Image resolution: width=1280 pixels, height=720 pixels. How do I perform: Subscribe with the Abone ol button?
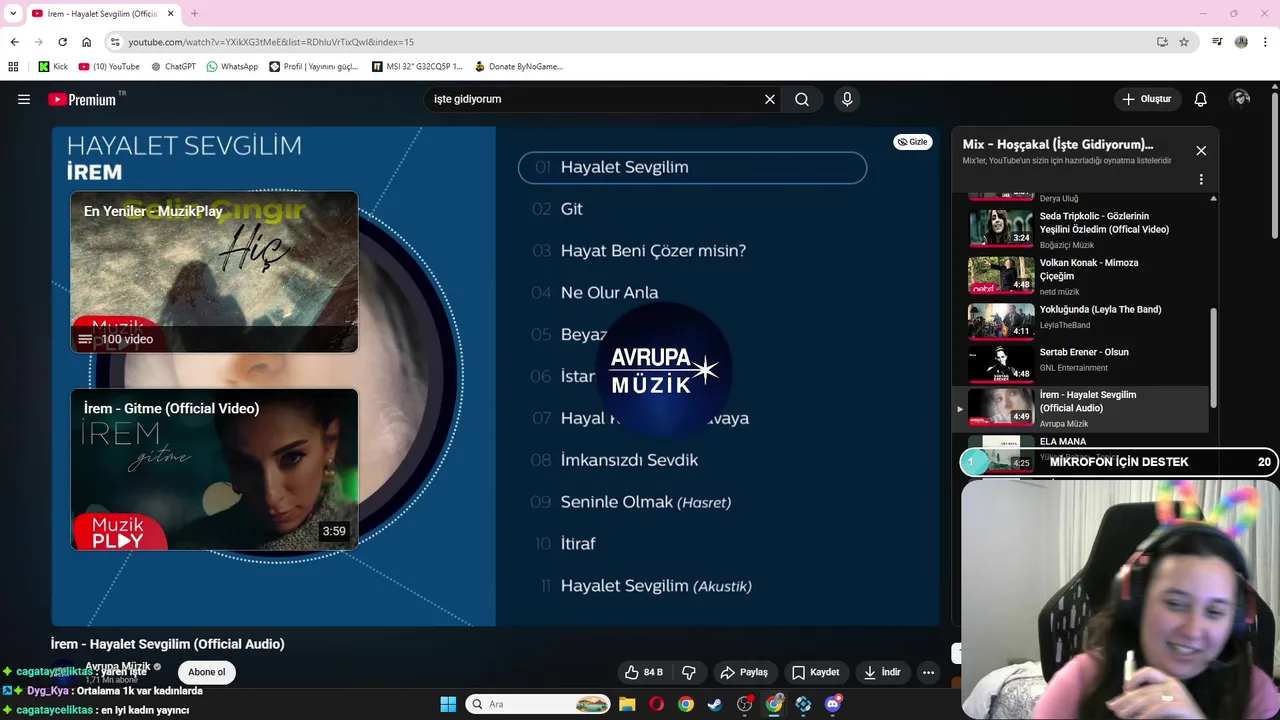pyautogui.click(x=207, y=672)
